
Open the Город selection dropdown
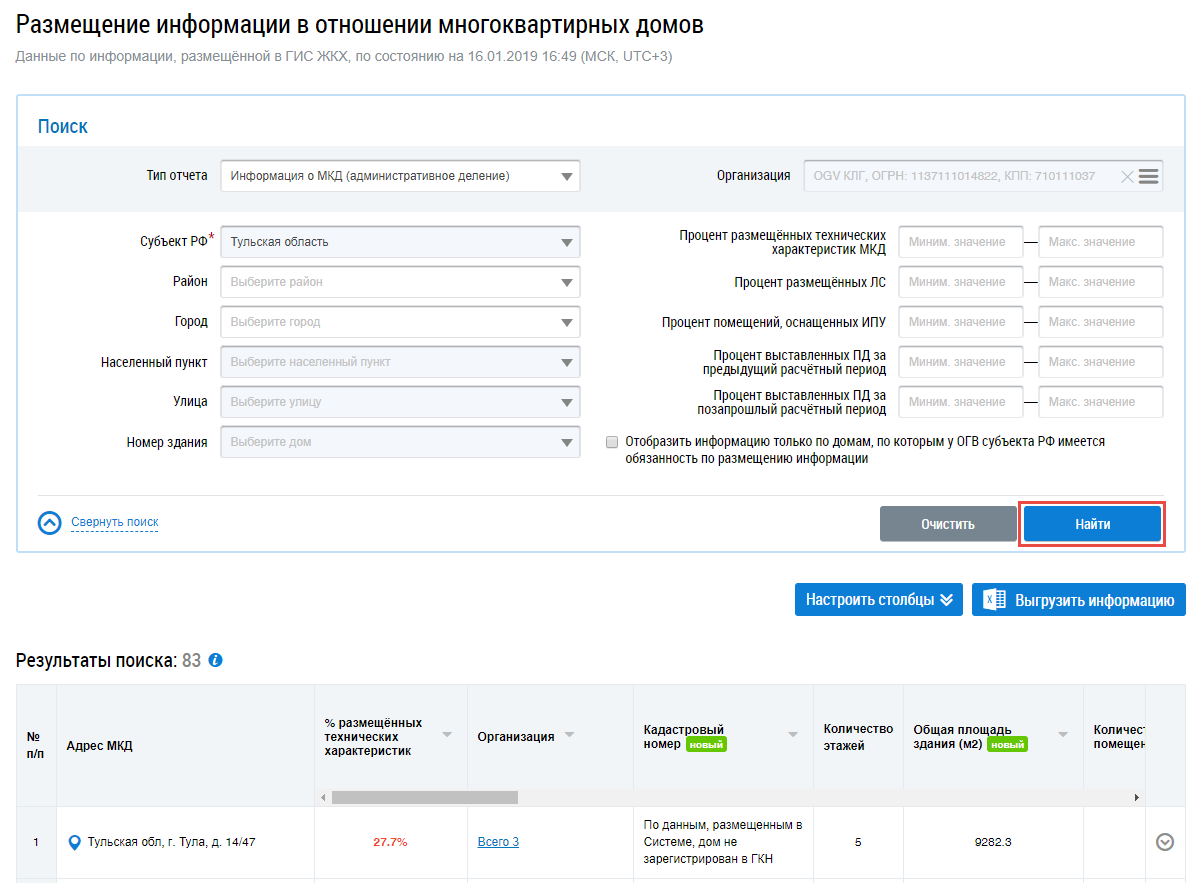click(x=566, y=322)
